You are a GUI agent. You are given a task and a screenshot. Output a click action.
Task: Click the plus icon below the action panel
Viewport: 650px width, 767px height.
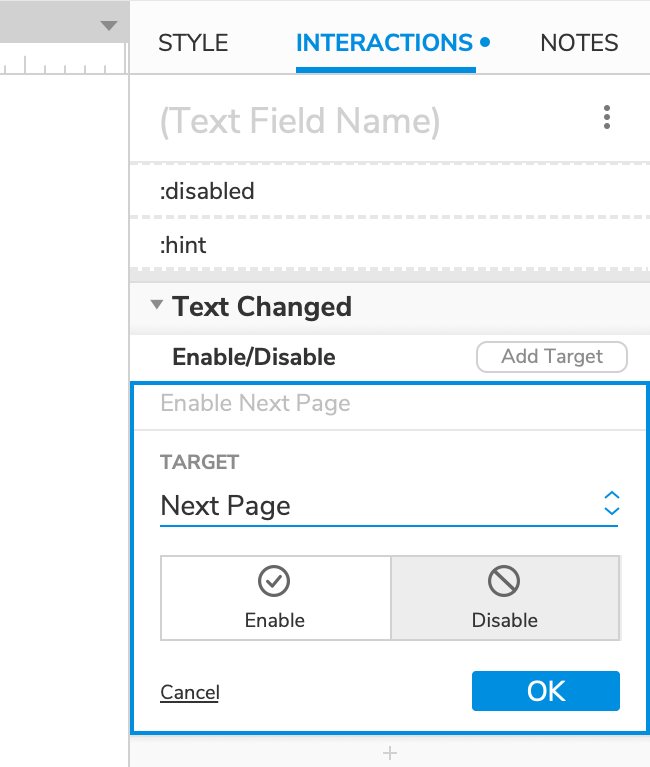pos(390,752)
